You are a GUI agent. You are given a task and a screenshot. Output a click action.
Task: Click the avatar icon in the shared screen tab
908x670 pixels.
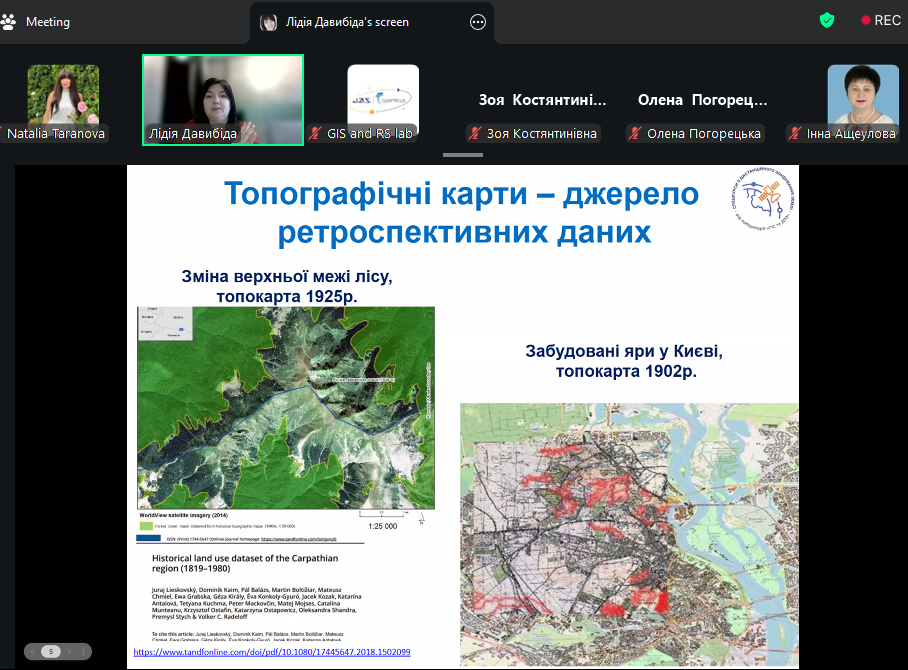click(269, 22)
